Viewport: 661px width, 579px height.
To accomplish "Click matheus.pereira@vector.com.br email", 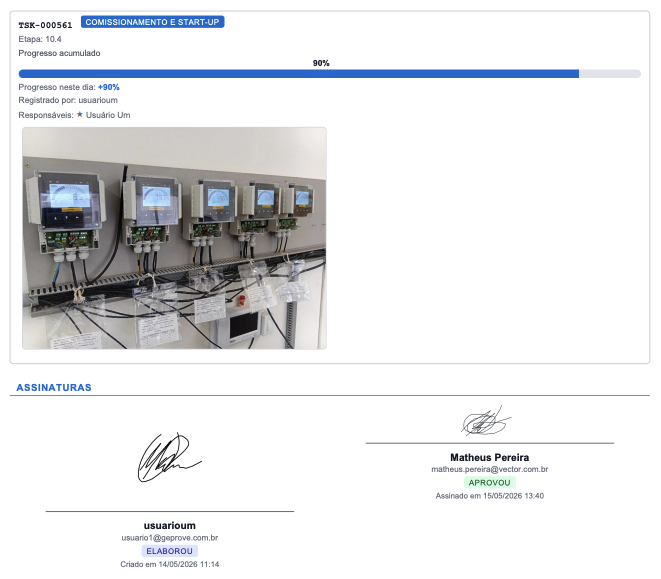I will click(489, 469).
